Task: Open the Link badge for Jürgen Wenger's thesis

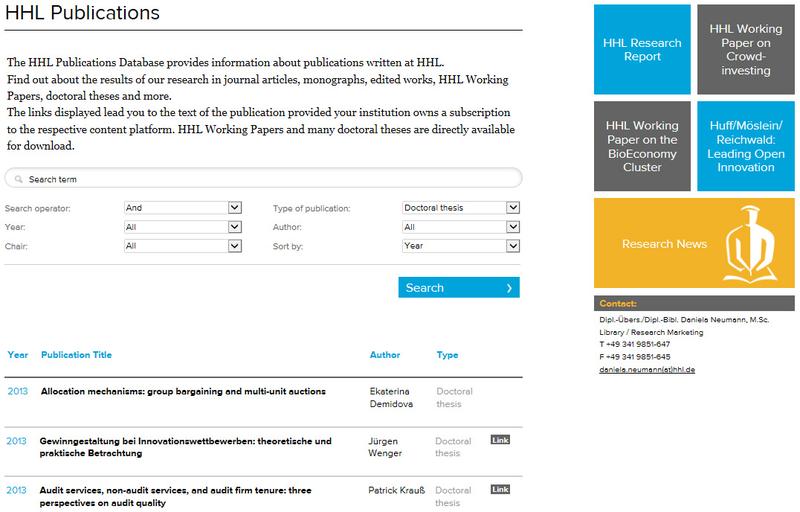Action: pos(500,440)
